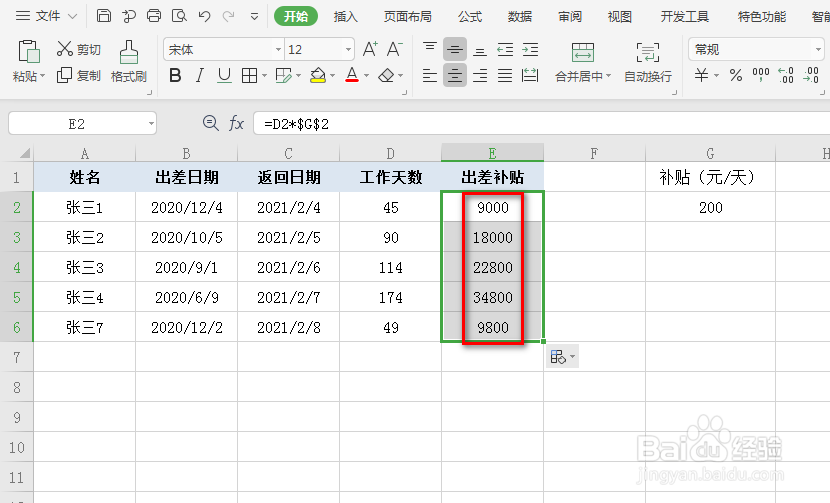Align text right
The image size is (830, 503).
tap(480, 75)
